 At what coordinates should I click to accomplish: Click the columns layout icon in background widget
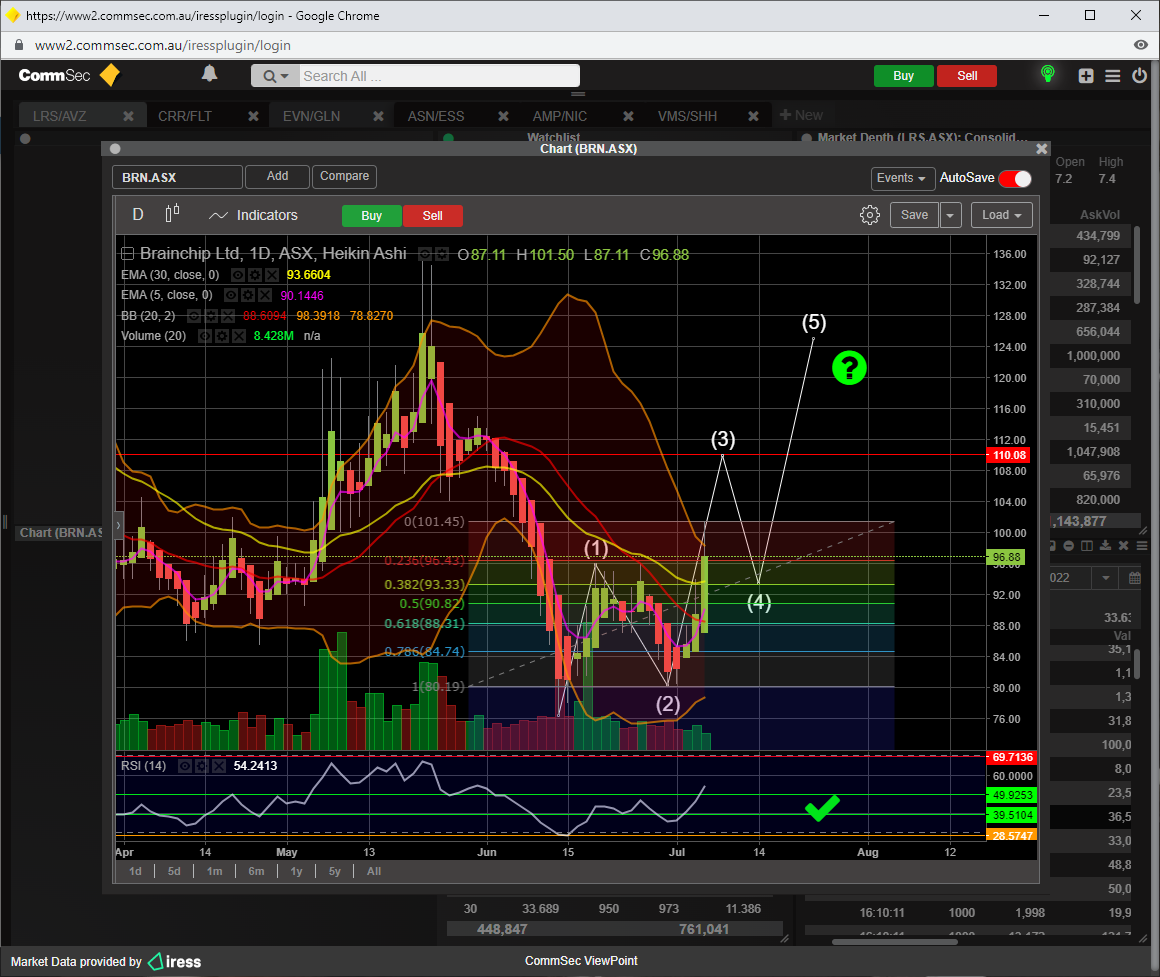tap(1087, 546)
